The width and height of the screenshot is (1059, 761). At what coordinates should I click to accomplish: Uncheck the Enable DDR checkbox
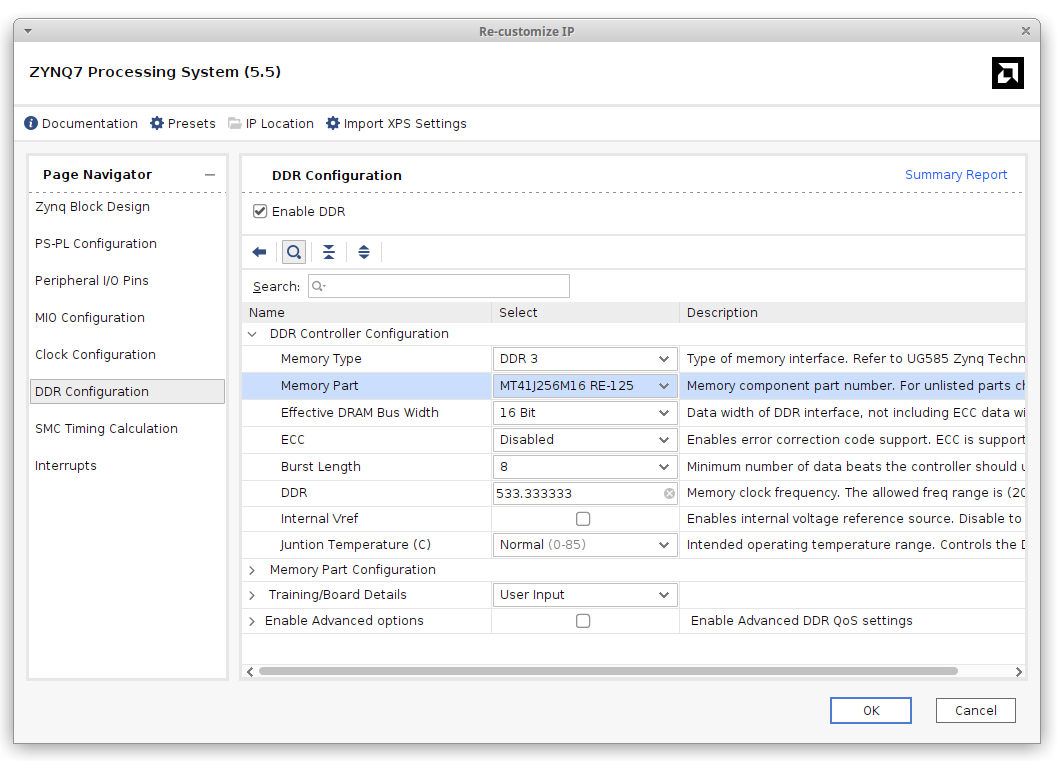pos(260,212)
